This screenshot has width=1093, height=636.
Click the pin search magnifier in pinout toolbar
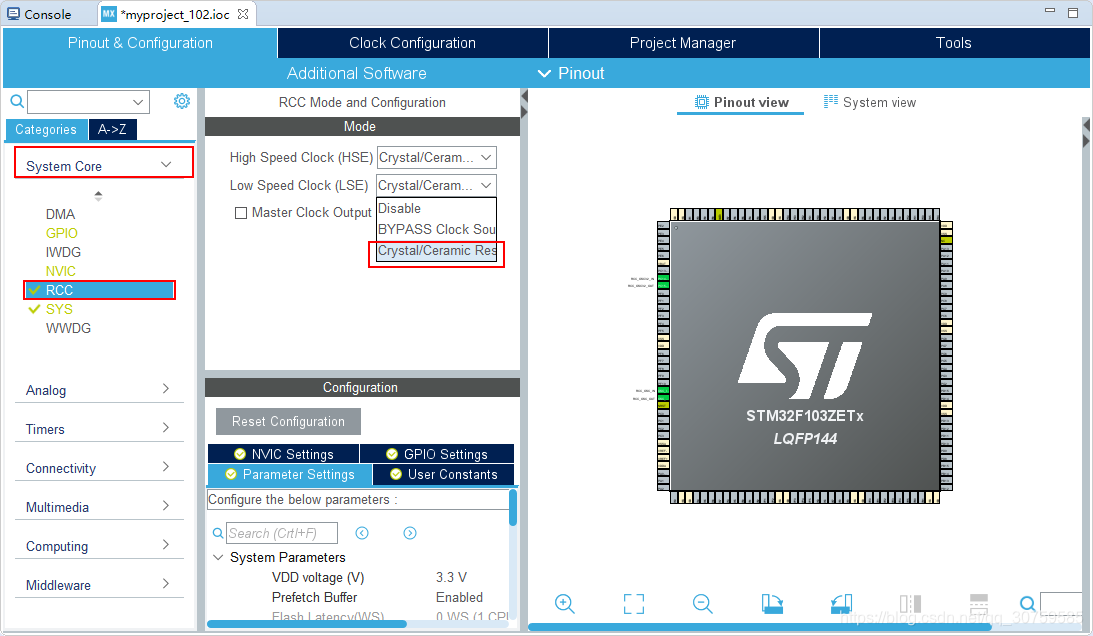[1027, 603]
